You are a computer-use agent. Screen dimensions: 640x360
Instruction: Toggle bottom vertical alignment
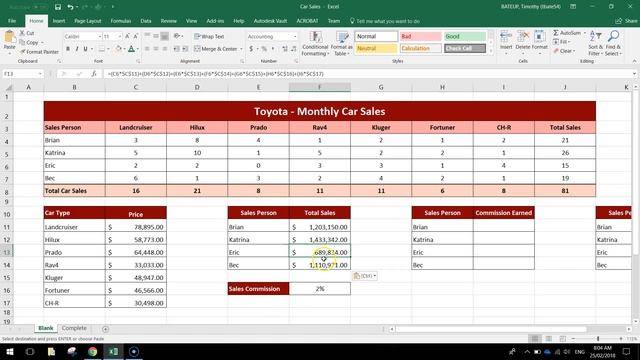pyautogui.click(x=164, y=36)
